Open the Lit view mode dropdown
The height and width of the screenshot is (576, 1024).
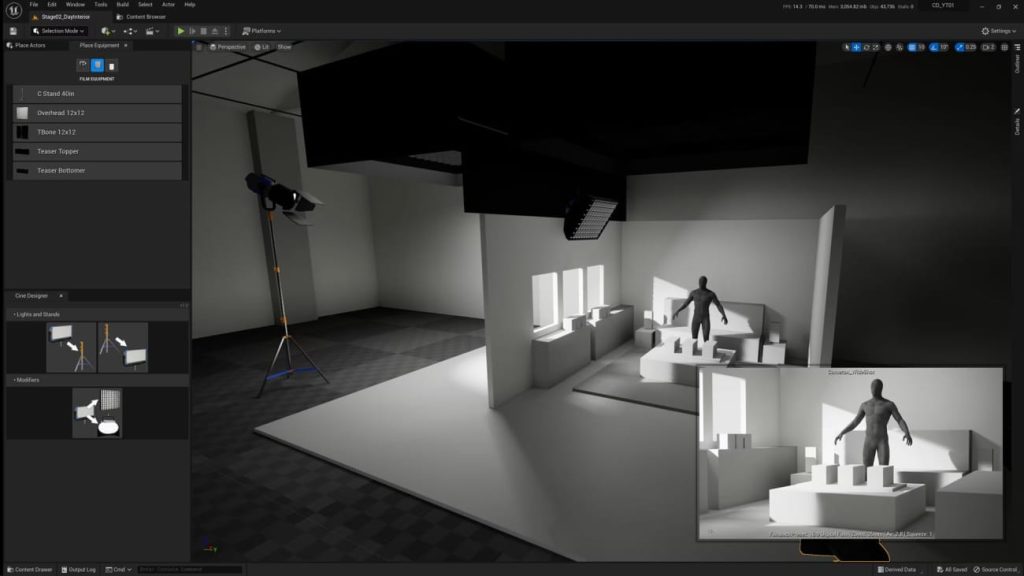[262, 46]
